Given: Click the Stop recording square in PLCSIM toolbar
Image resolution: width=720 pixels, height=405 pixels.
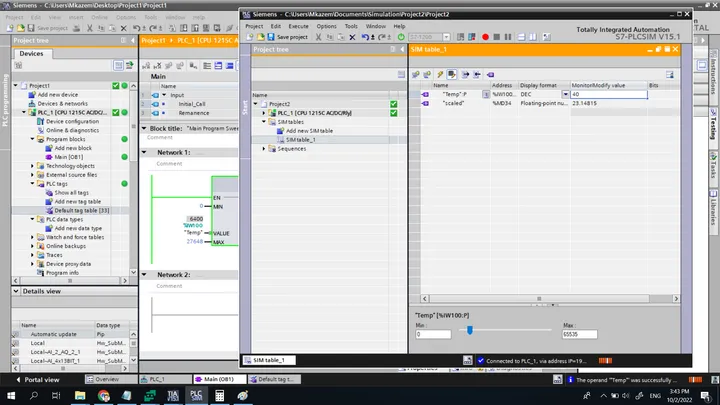Looking at the screenshot, I should tap(496, 37).
